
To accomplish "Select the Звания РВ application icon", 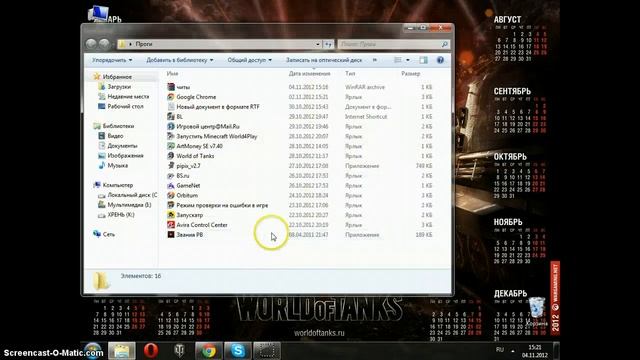I will (171, 234).
